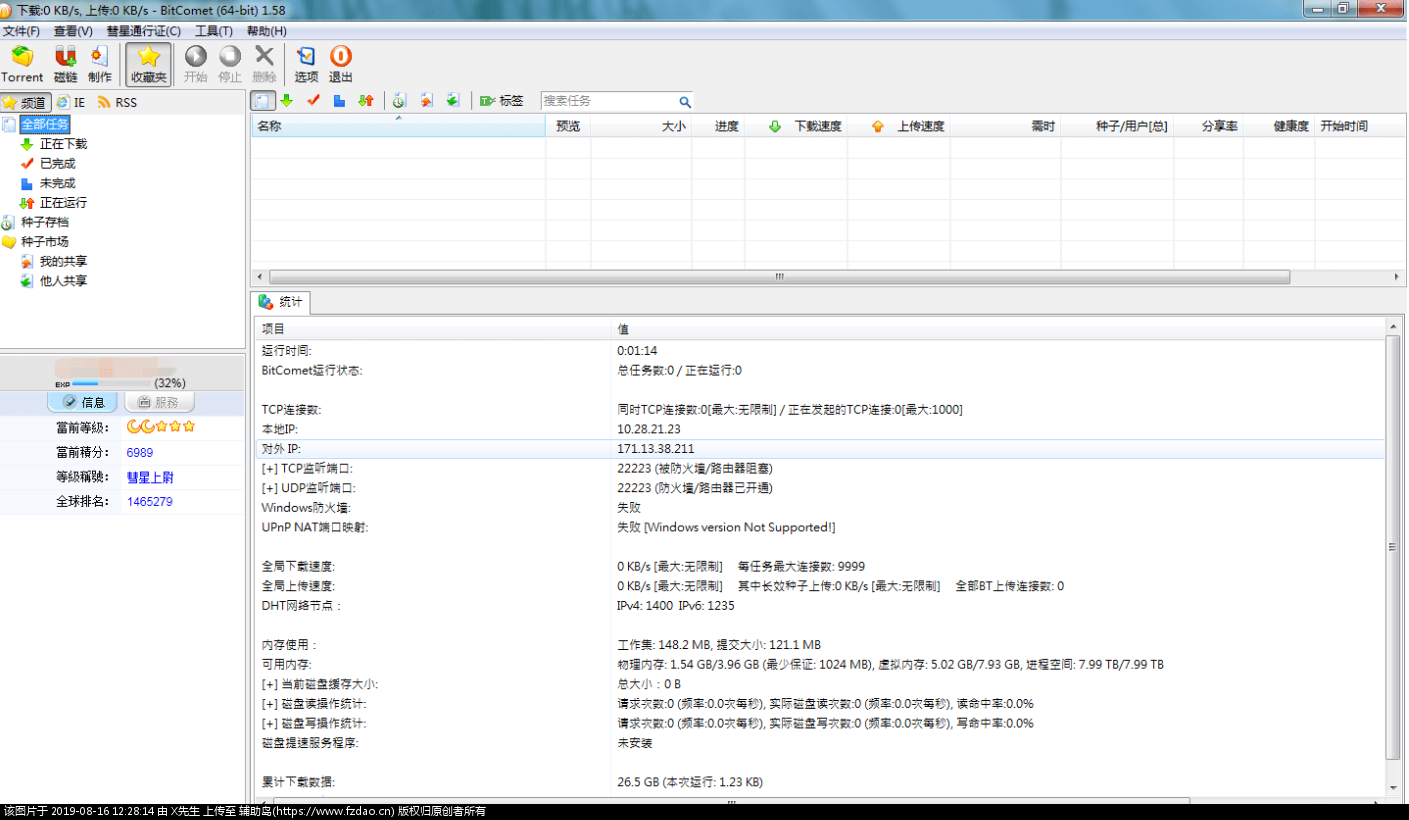Screen dimensions: 1409x820
Task: Focus the 搜索任务 search field
Action: (609, 101)
